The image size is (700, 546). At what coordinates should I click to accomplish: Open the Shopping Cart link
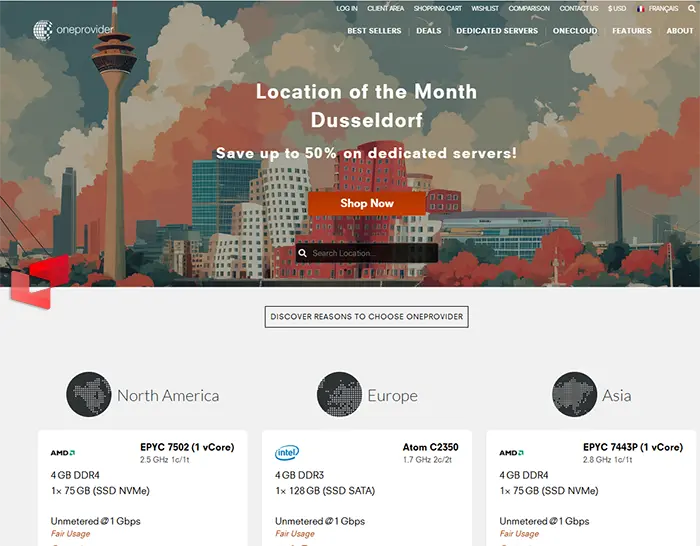click(437, 9)
